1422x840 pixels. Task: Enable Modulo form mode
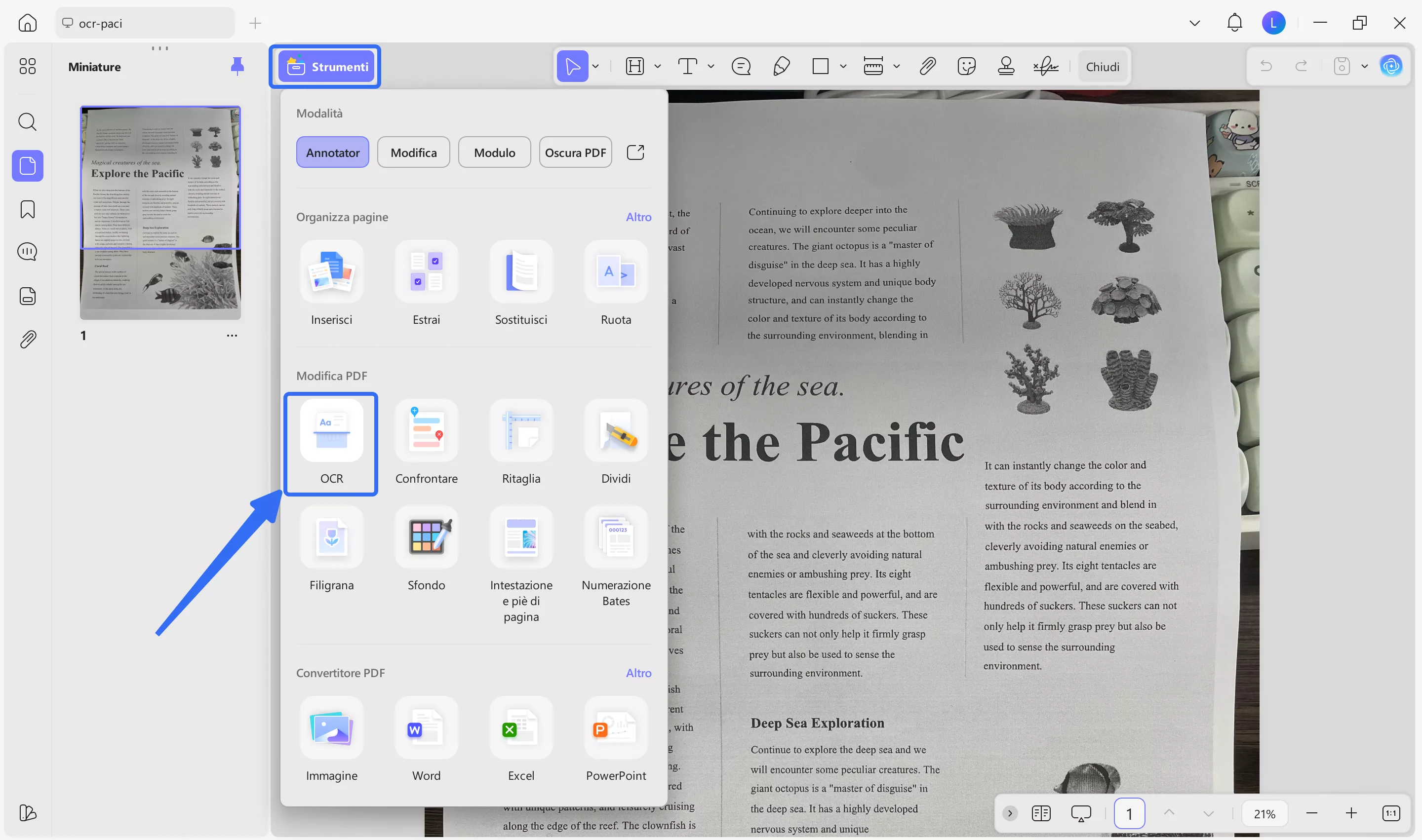click(494, 153)
